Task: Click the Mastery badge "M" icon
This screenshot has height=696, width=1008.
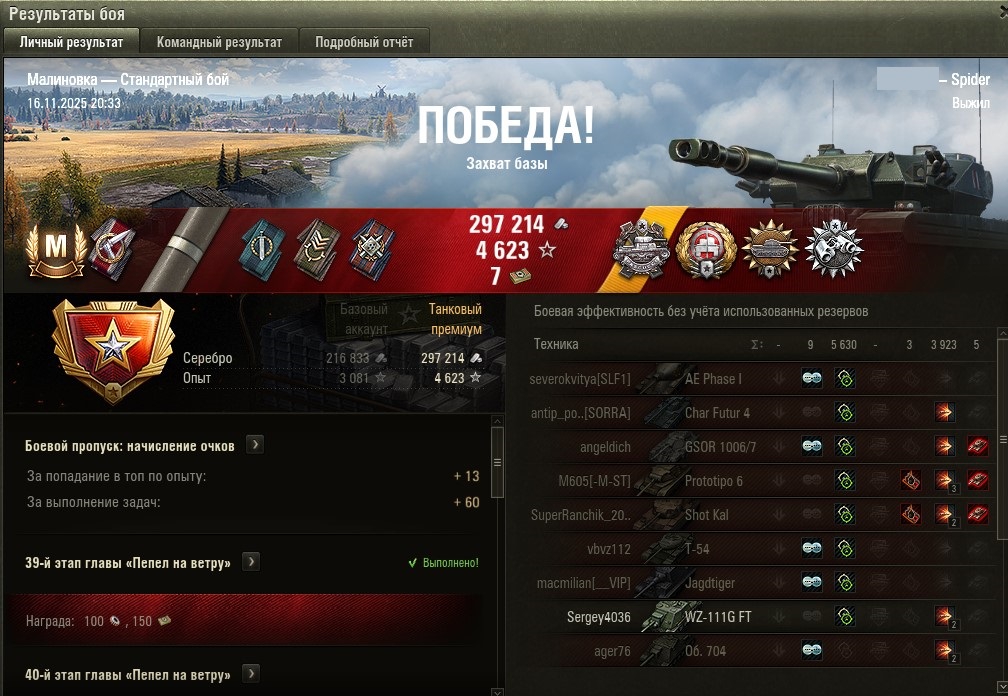Action: click(56, 248)
